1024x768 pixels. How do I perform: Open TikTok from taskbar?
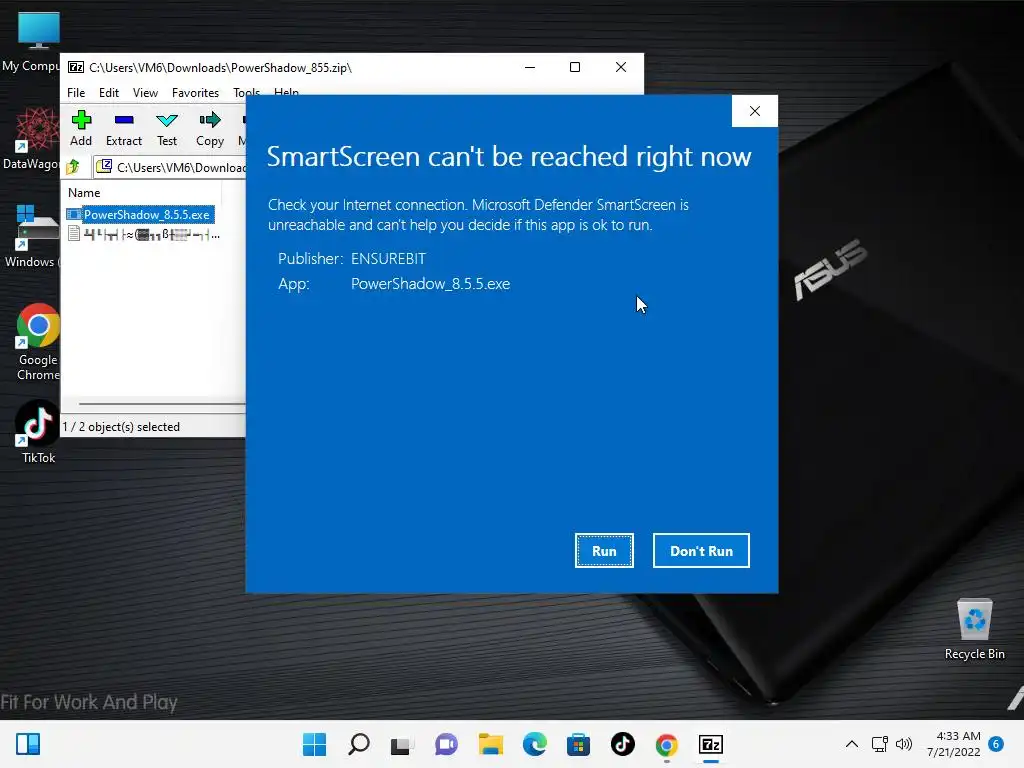(x=622, y=744)
